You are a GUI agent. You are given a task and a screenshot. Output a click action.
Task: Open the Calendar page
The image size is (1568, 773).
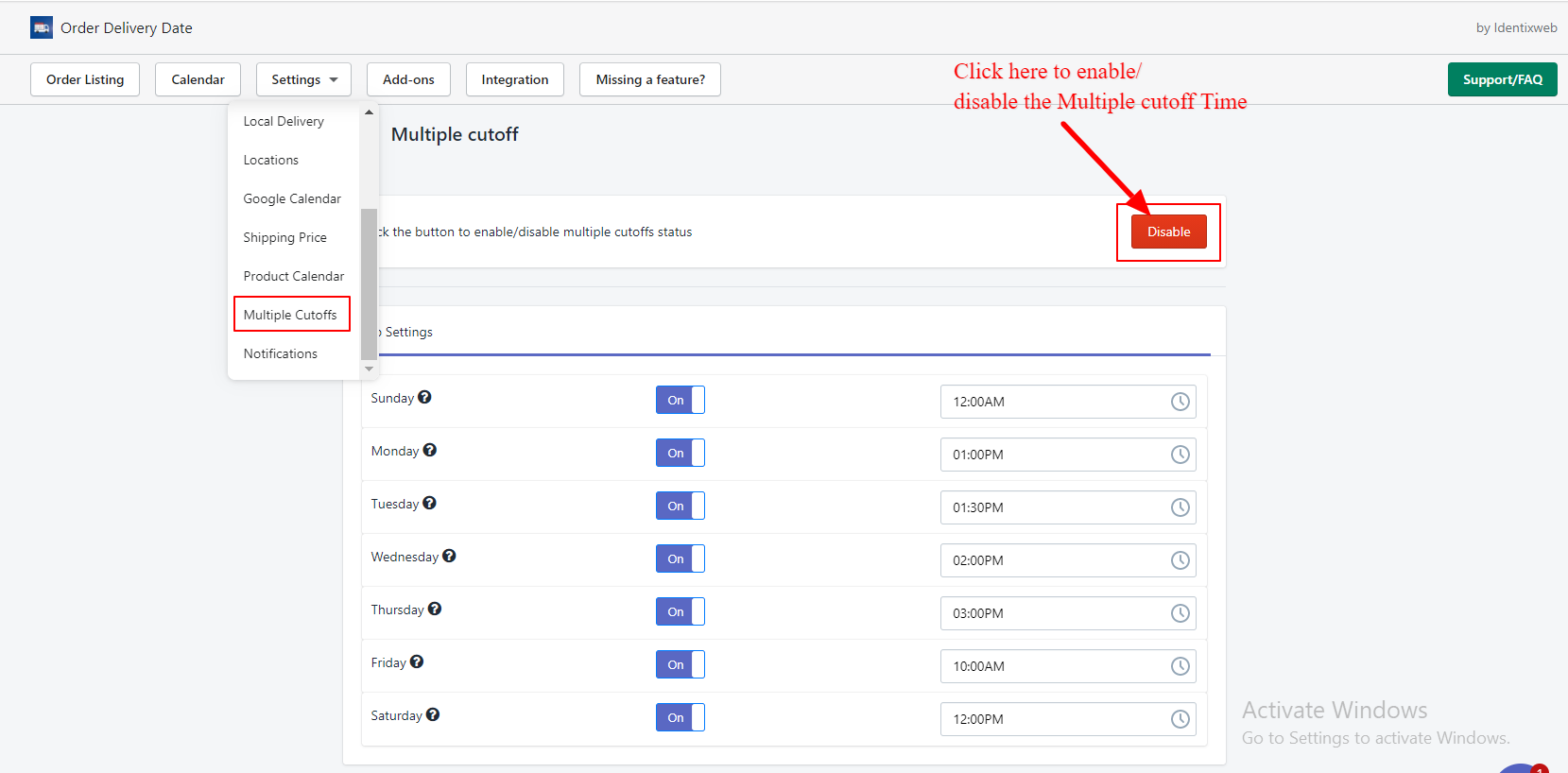coord(198,79)
